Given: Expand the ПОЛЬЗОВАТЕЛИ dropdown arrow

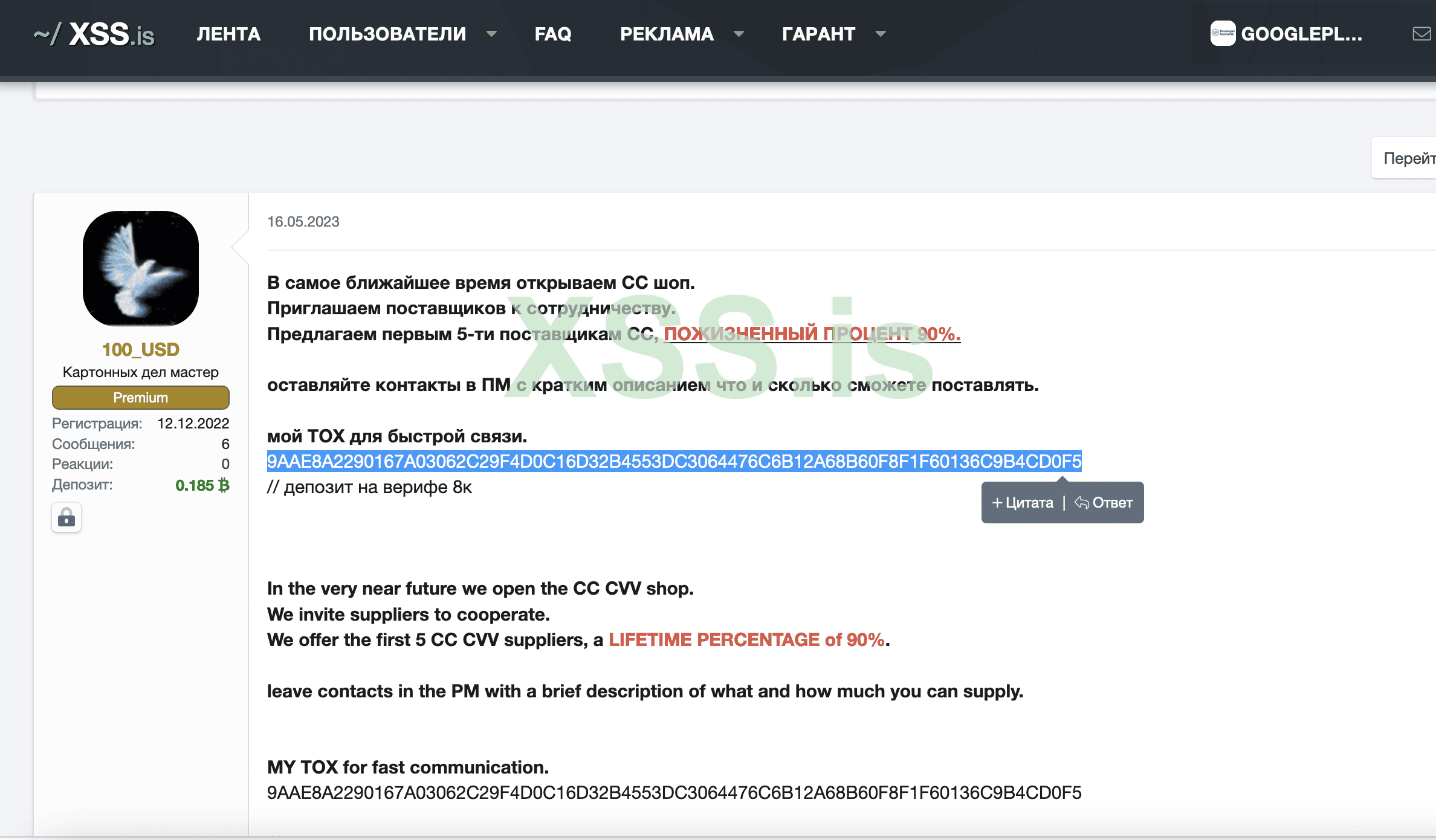Looking at the screenshot, I should click(491, 34).
